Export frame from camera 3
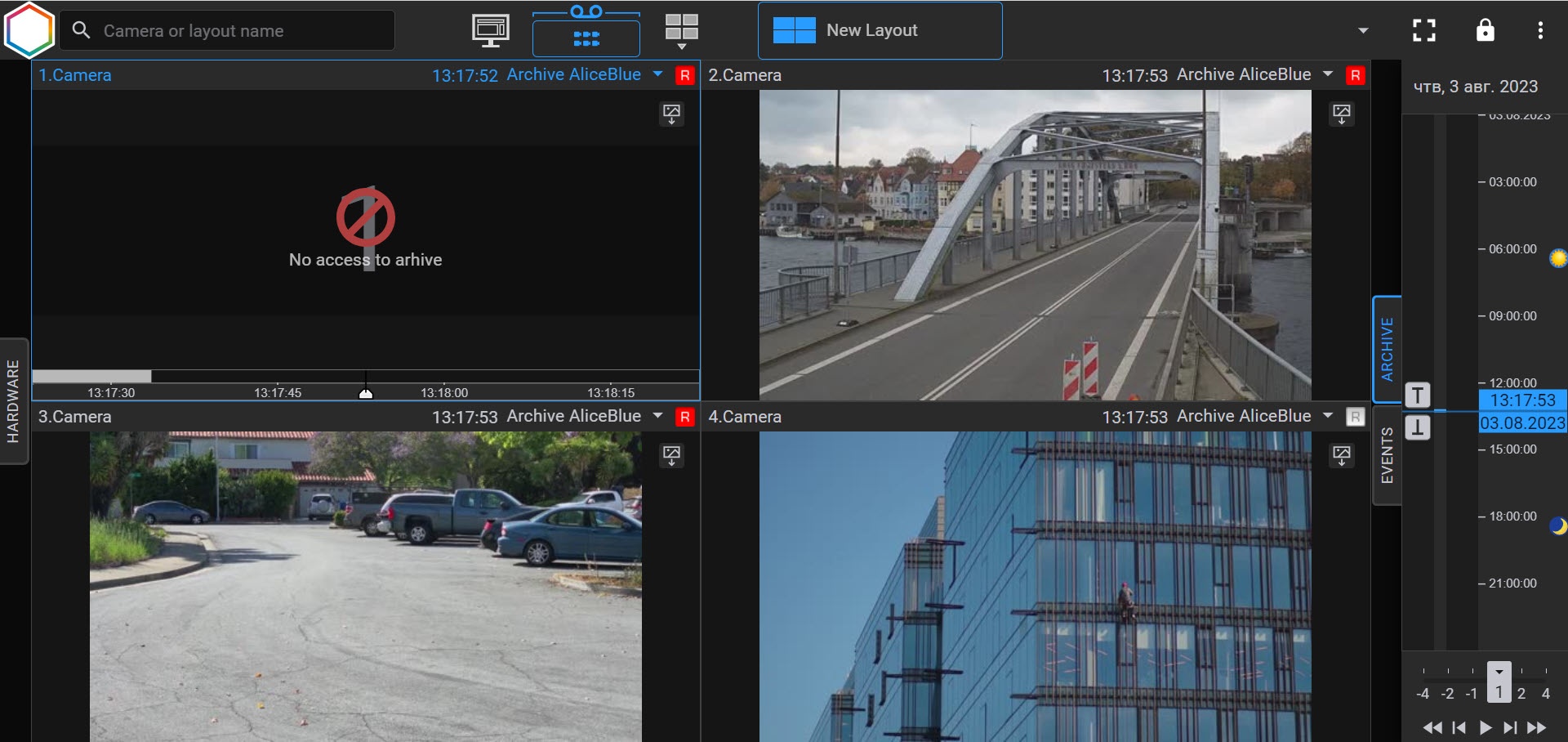1568x742 pixels. tap(671, 455)
